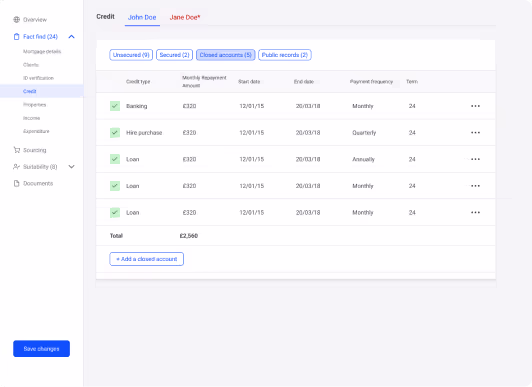This screenshot has height=387, width=532.
Task: Click the Save changes button
Action: pyautogui.click(x=41, y=349)
